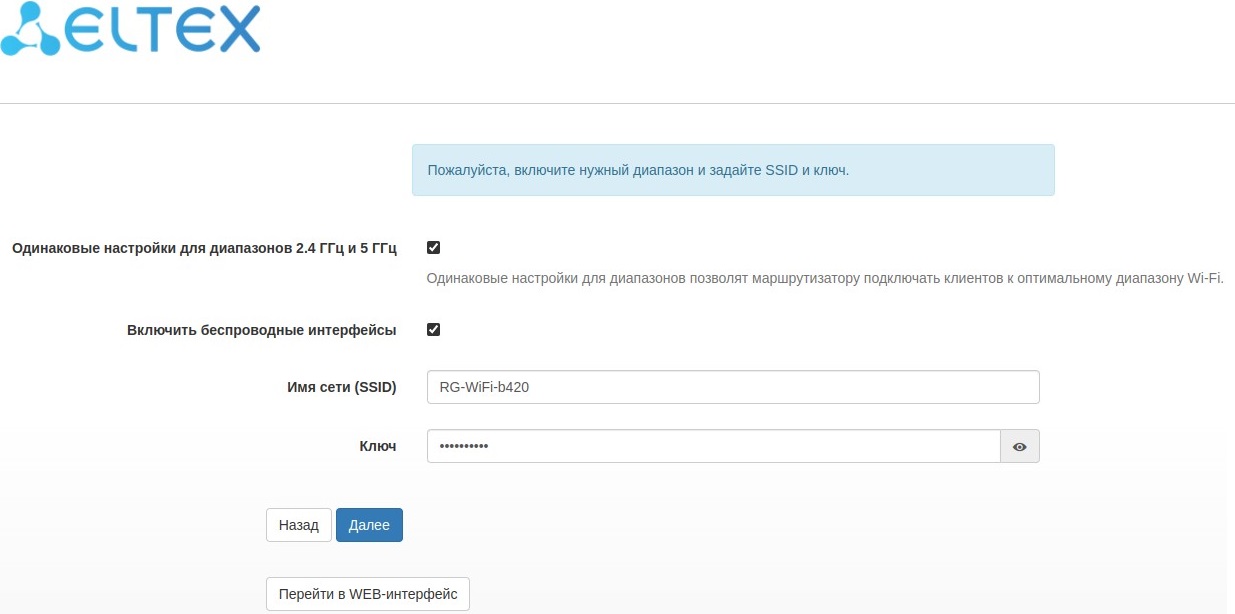Screen dimensions: 1235x614
Task: Click the blue info banner about SSID и ключ
Action: pos(732,170)
